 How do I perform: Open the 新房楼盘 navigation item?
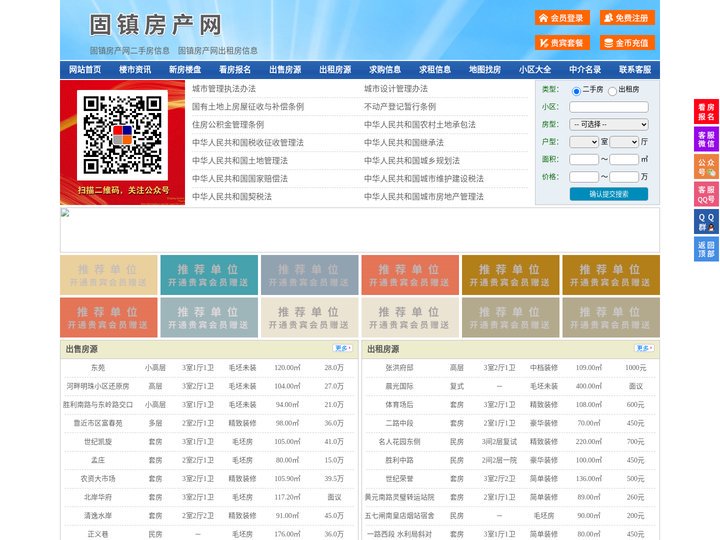(185, 70)
